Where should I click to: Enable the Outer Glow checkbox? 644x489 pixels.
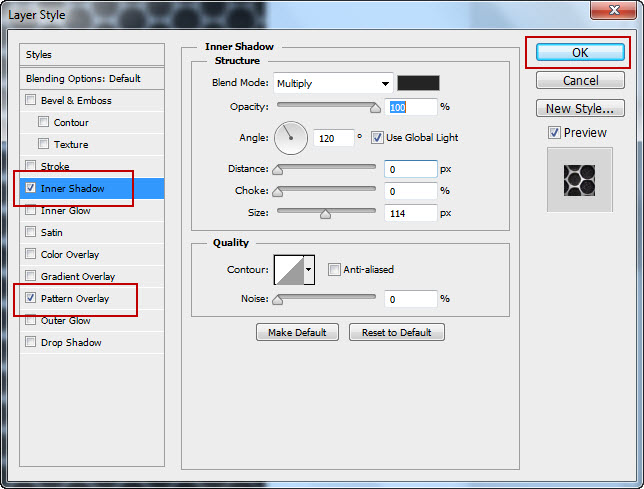[x=30, y=320]
